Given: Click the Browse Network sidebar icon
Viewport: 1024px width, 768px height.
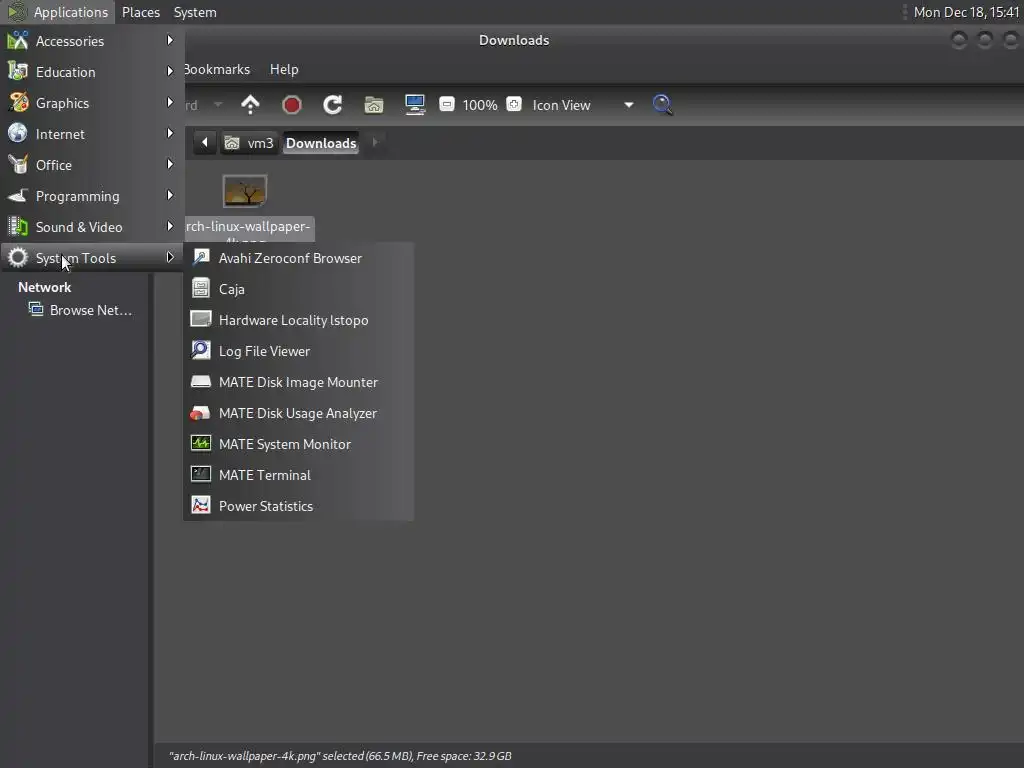Looking at the screenshot, I should (x=36, y=310).
